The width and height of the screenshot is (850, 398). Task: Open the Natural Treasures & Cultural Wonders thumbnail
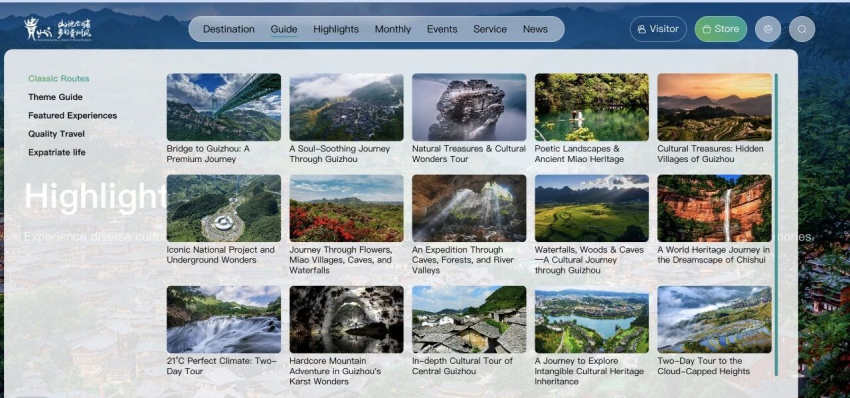click(469, 107)
